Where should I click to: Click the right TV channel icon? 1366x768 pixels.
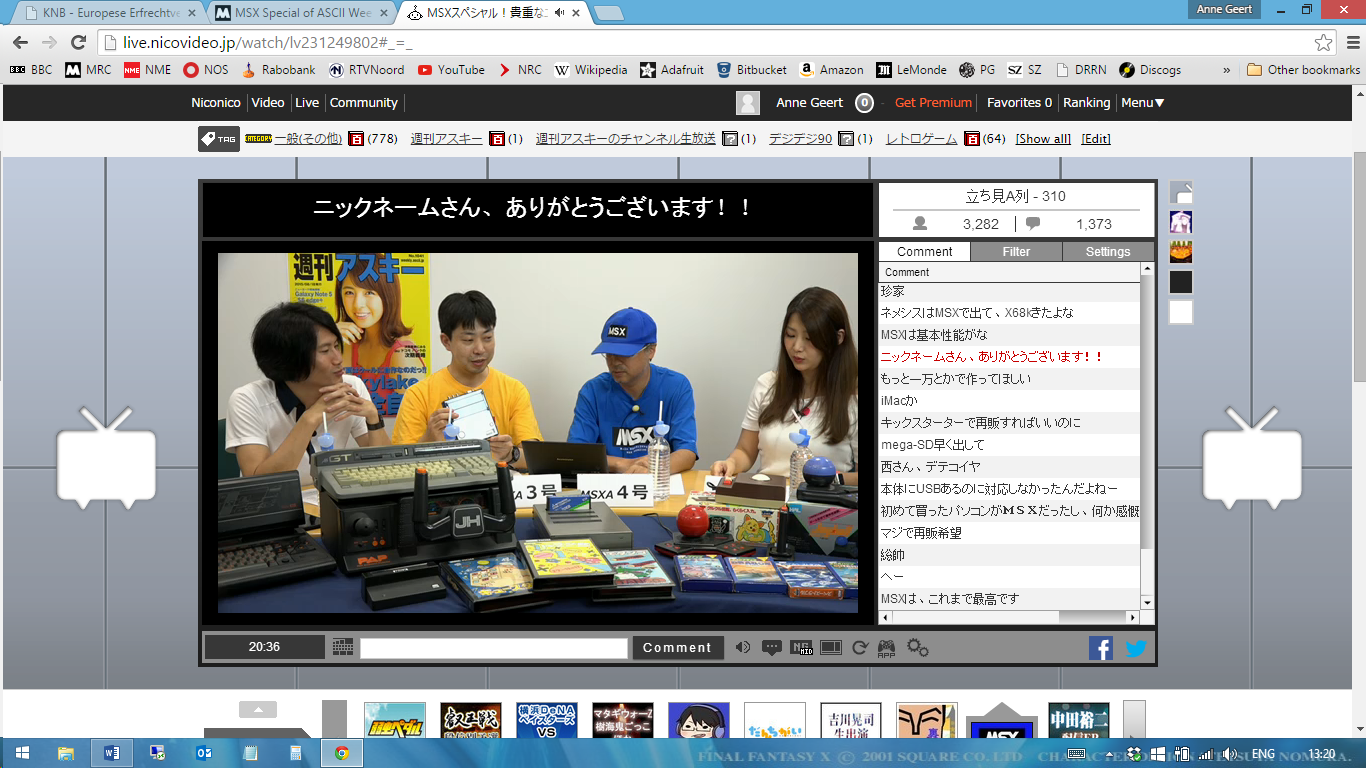tap(1251, 458)
